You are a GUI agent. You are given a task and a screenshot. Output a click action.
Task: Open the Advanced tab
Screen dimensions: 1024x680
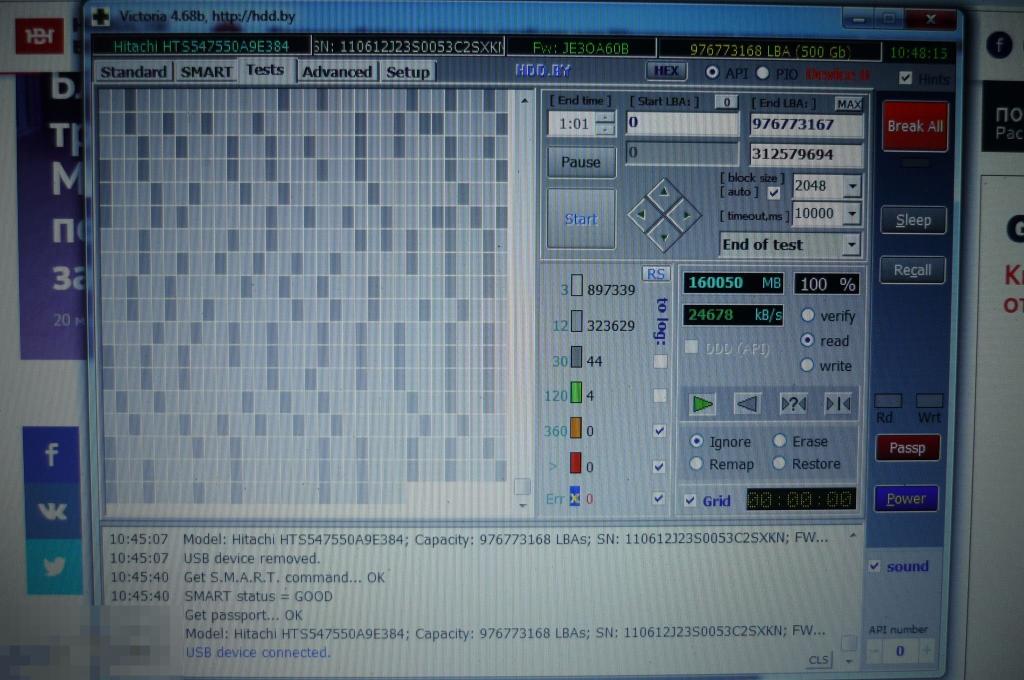point(337,72)
